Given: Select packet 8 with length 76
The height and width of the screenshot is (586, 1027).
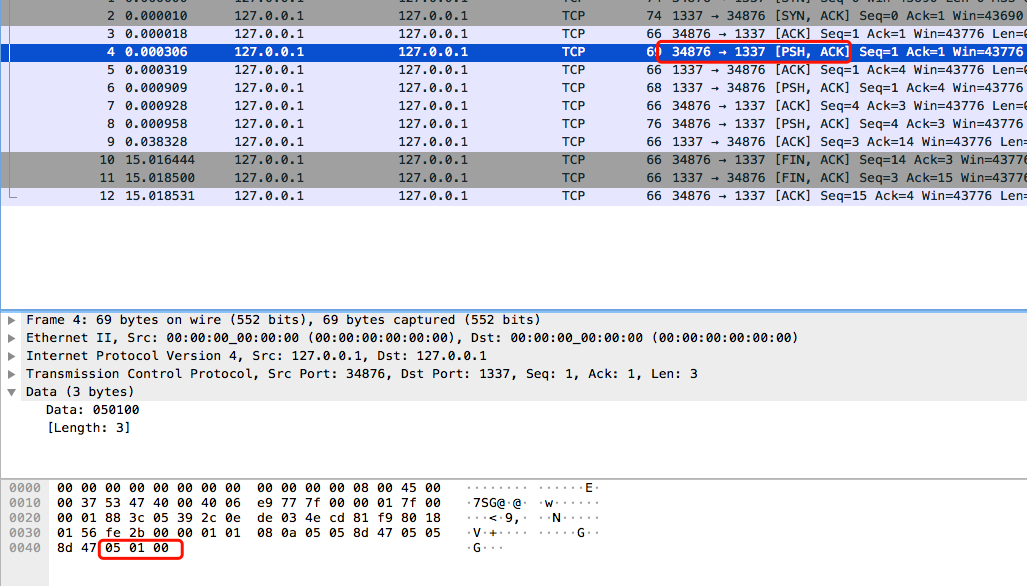Looking at the screenshot, I should pyautogui.click(x=514, y=124).
